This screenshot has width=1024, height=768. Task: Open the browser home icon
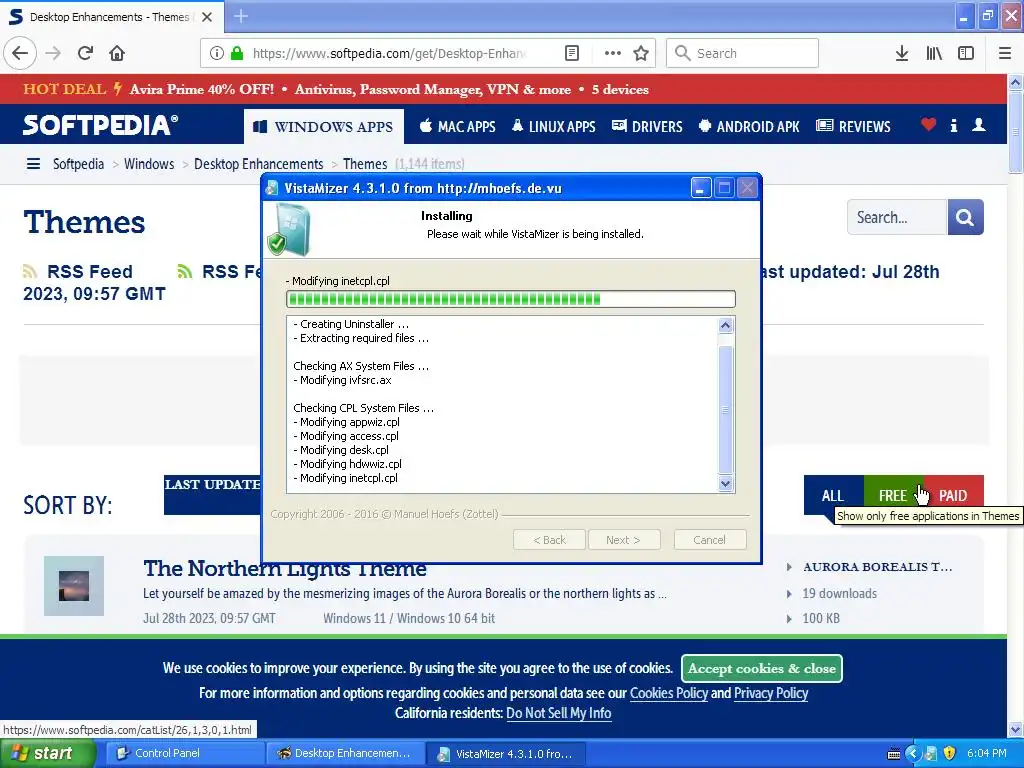point(117,53)
